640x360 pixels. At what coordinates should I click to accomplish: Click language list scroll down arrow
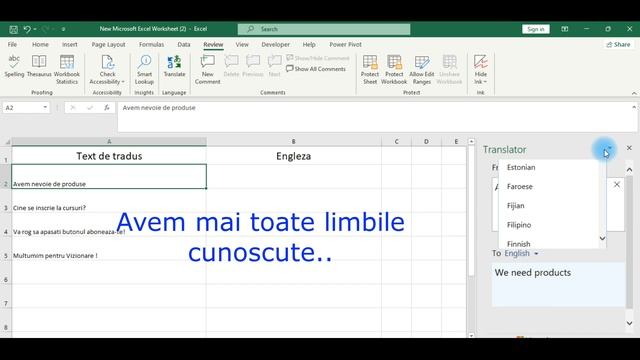602,238
